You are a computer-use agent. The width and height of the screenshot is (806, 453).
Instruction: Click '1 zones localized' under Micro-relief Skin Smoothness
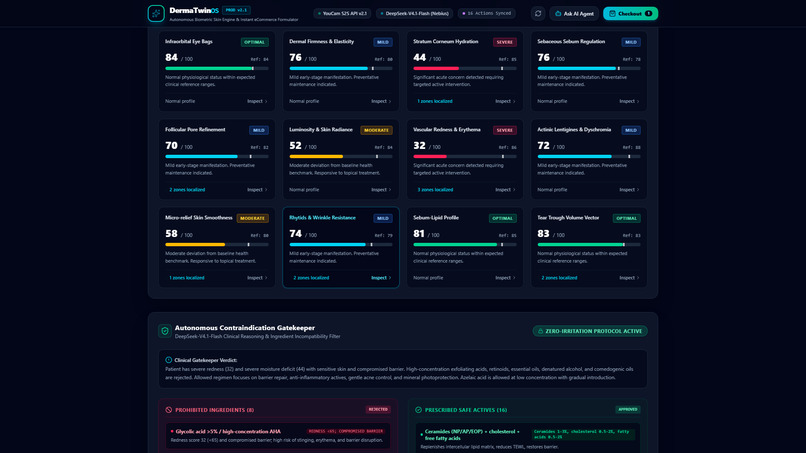187,278
